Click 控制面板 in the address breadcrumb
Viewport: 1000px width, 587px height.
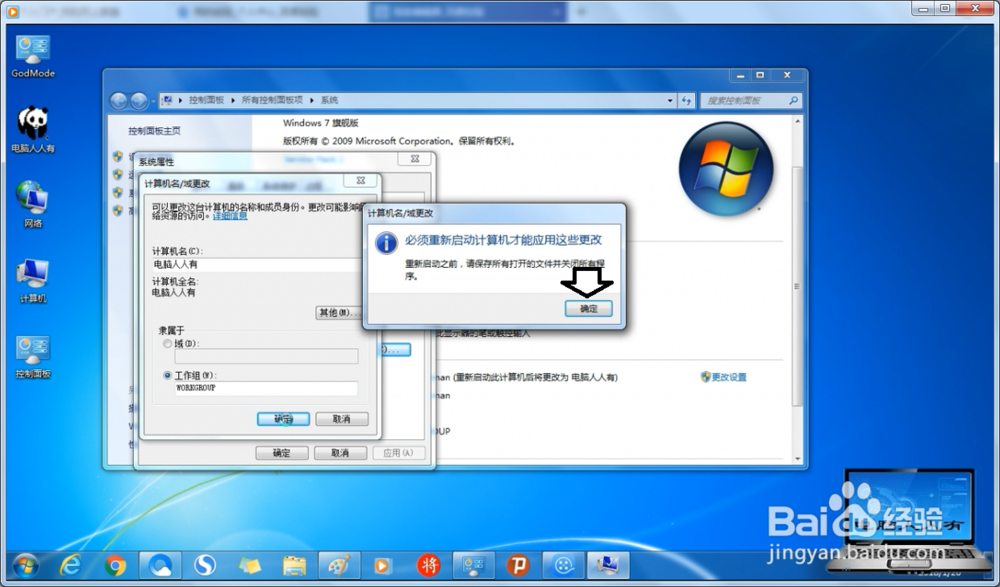(206, 100)
